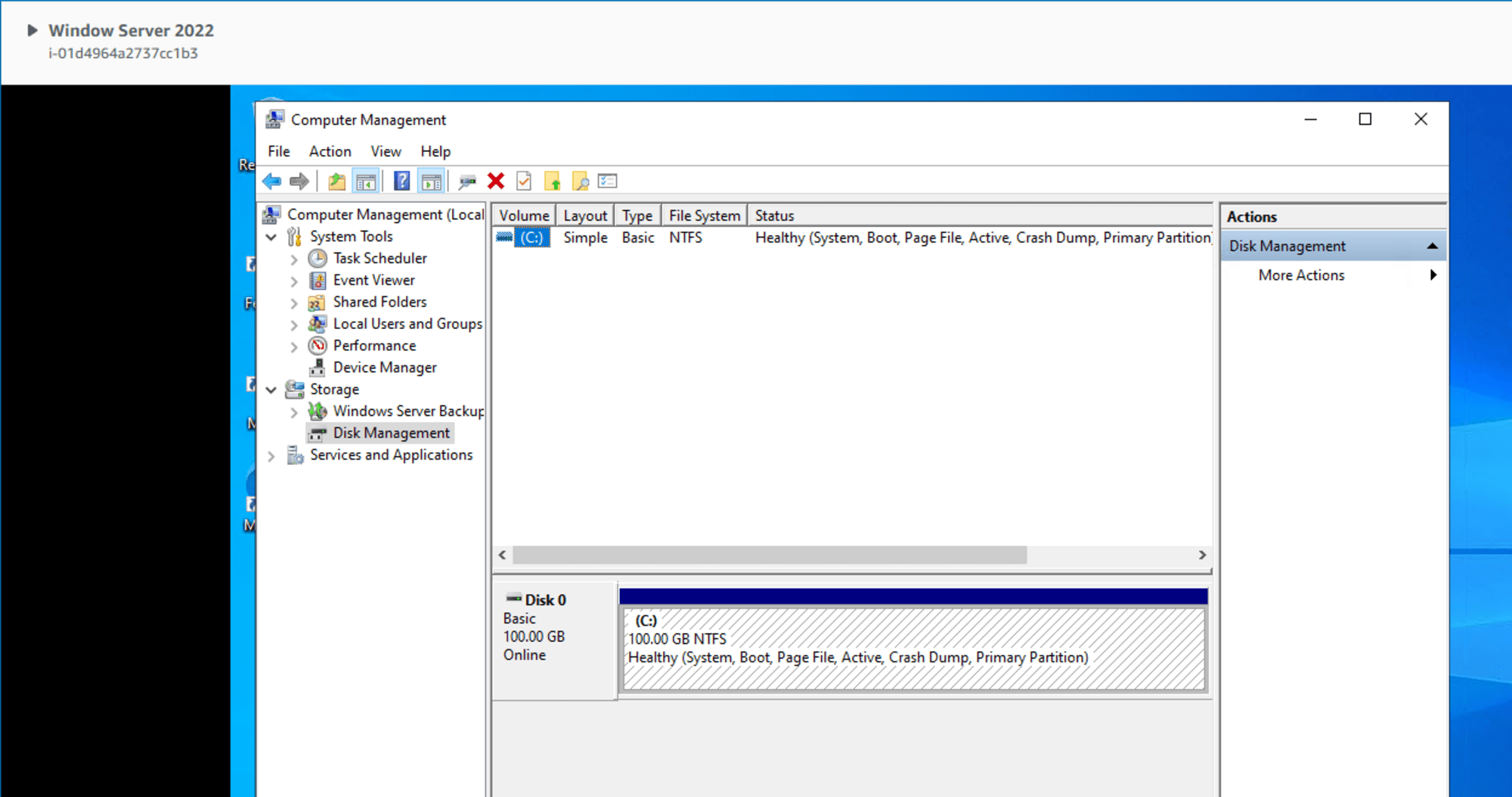Select Task Scheduler label in tree
1512x797 pixels.
click(380, 259)
